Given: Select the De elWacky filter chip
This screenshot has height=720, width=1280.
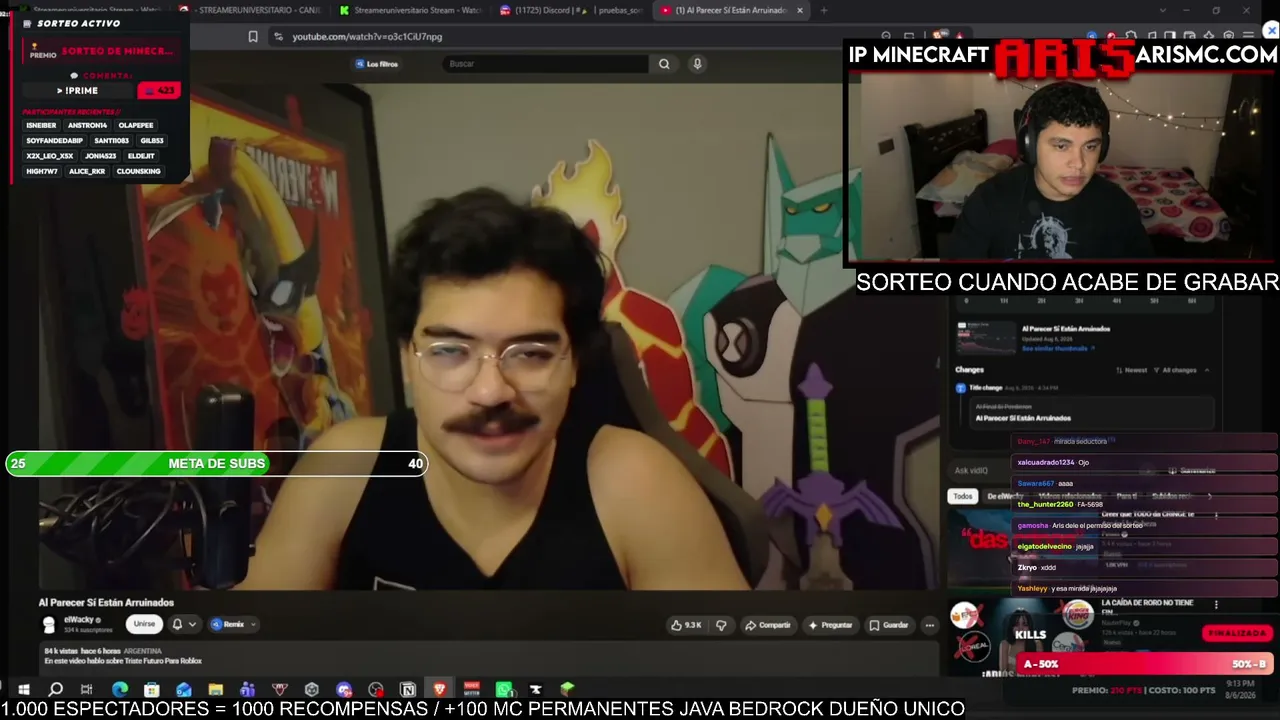Looking at the screenshot, I should tap(1005, 496).
